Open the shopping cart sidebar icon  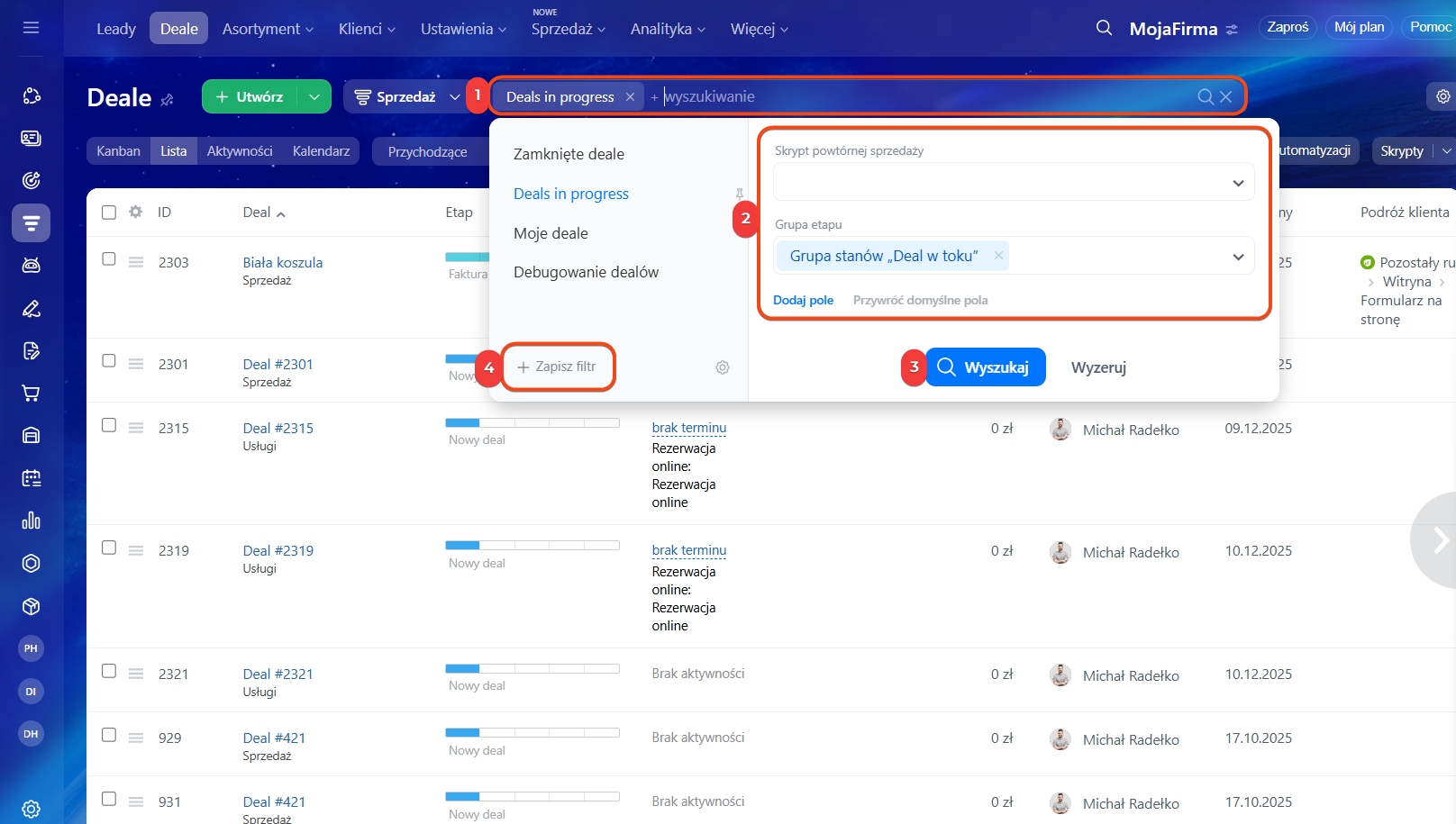[31, 394]
